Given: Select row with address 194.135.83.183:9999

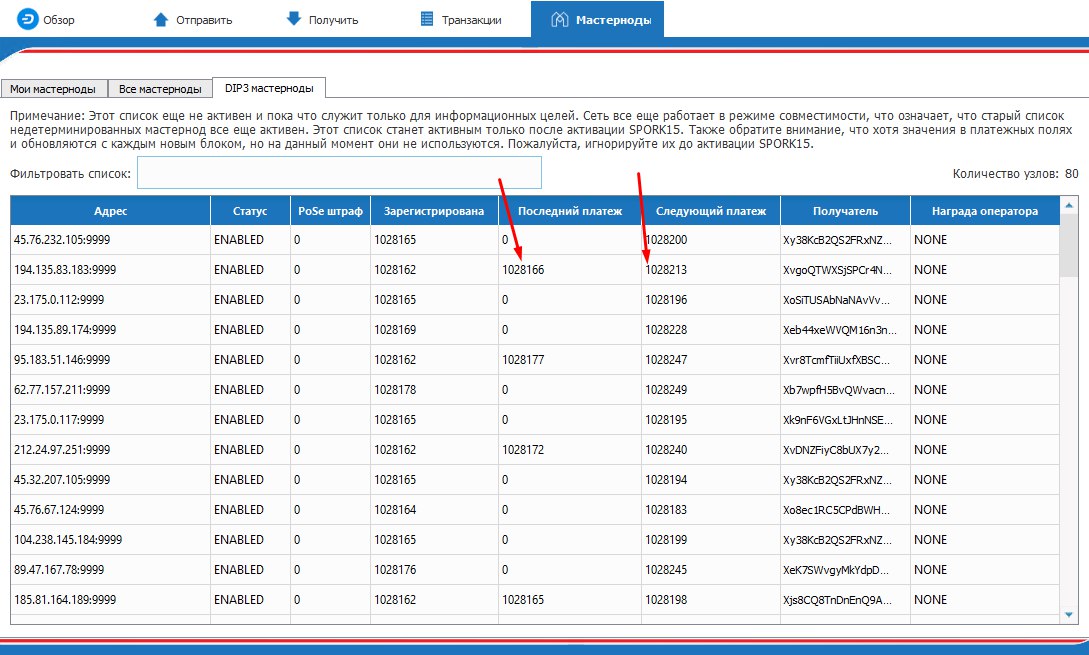Looking at the screenshot, I should tap(535, 270).
